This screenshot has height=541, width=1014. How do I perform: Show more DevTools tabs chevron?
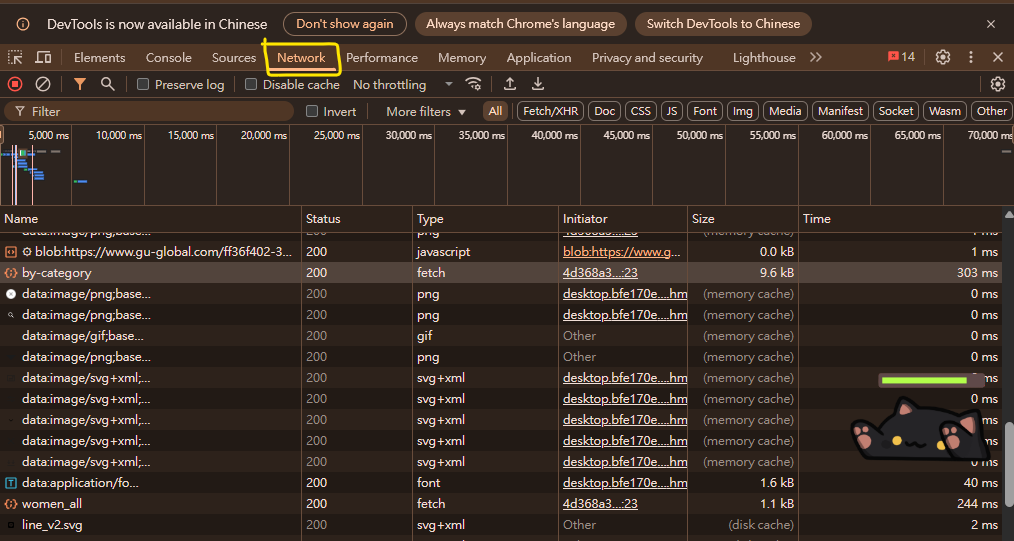coord(815,58)
